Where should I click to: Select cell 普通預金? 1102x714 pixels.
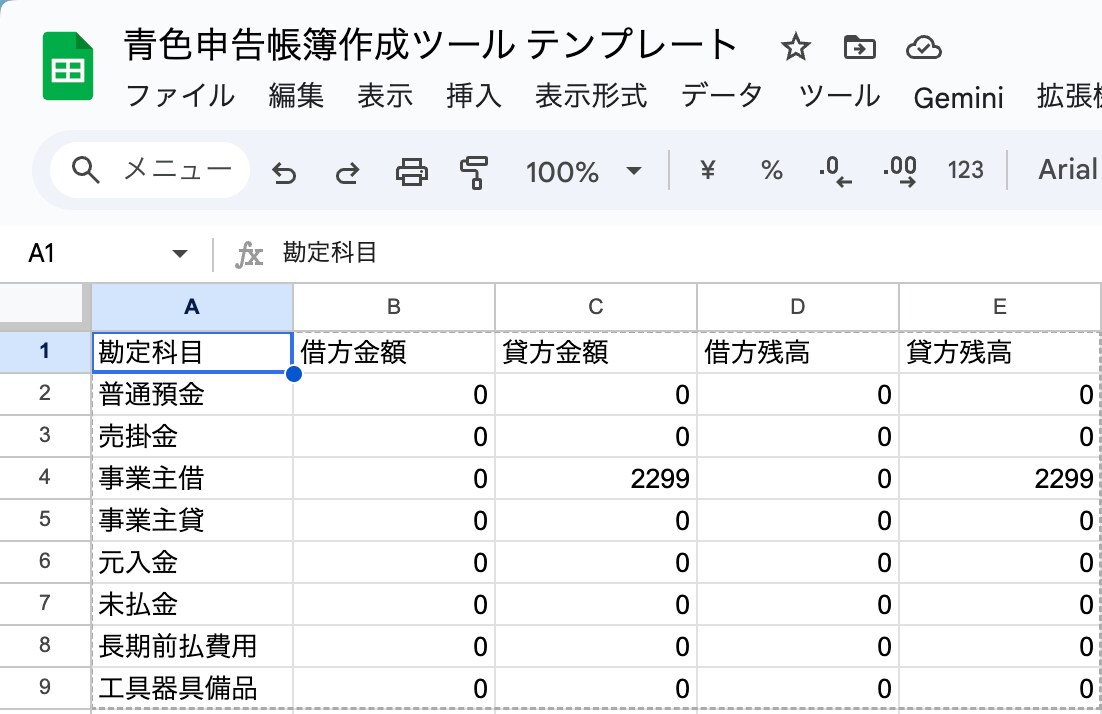click(x=192, y=394)
